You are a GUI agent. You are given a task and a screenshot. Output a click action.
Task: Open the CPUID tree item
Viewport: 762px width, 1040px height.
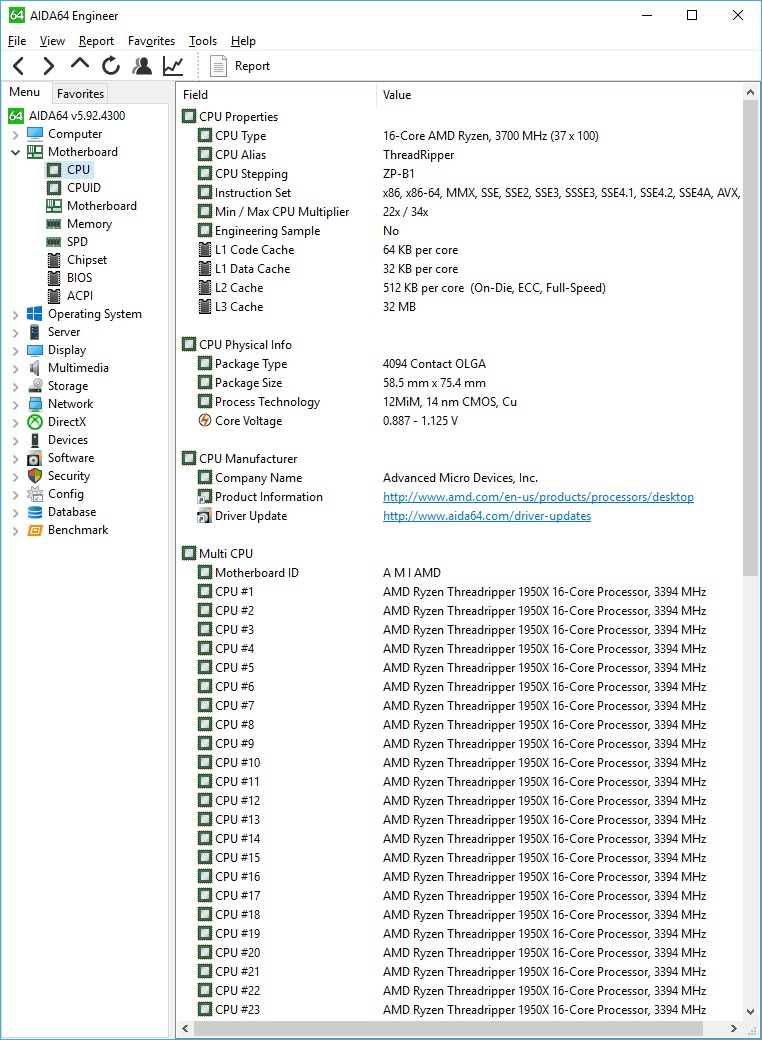pyautogui.click(x=84, y=188)
